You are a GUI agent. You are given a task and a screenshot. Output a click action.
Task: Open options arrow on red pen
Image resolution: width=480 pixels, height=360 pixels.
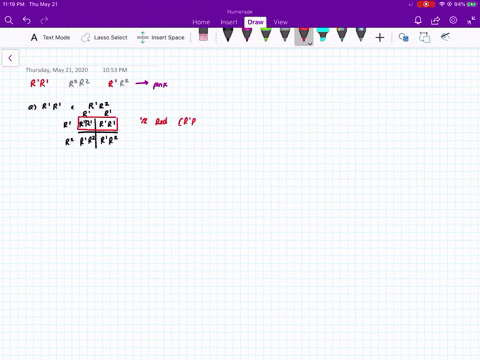pyautogui.click(x=310, y=43)
